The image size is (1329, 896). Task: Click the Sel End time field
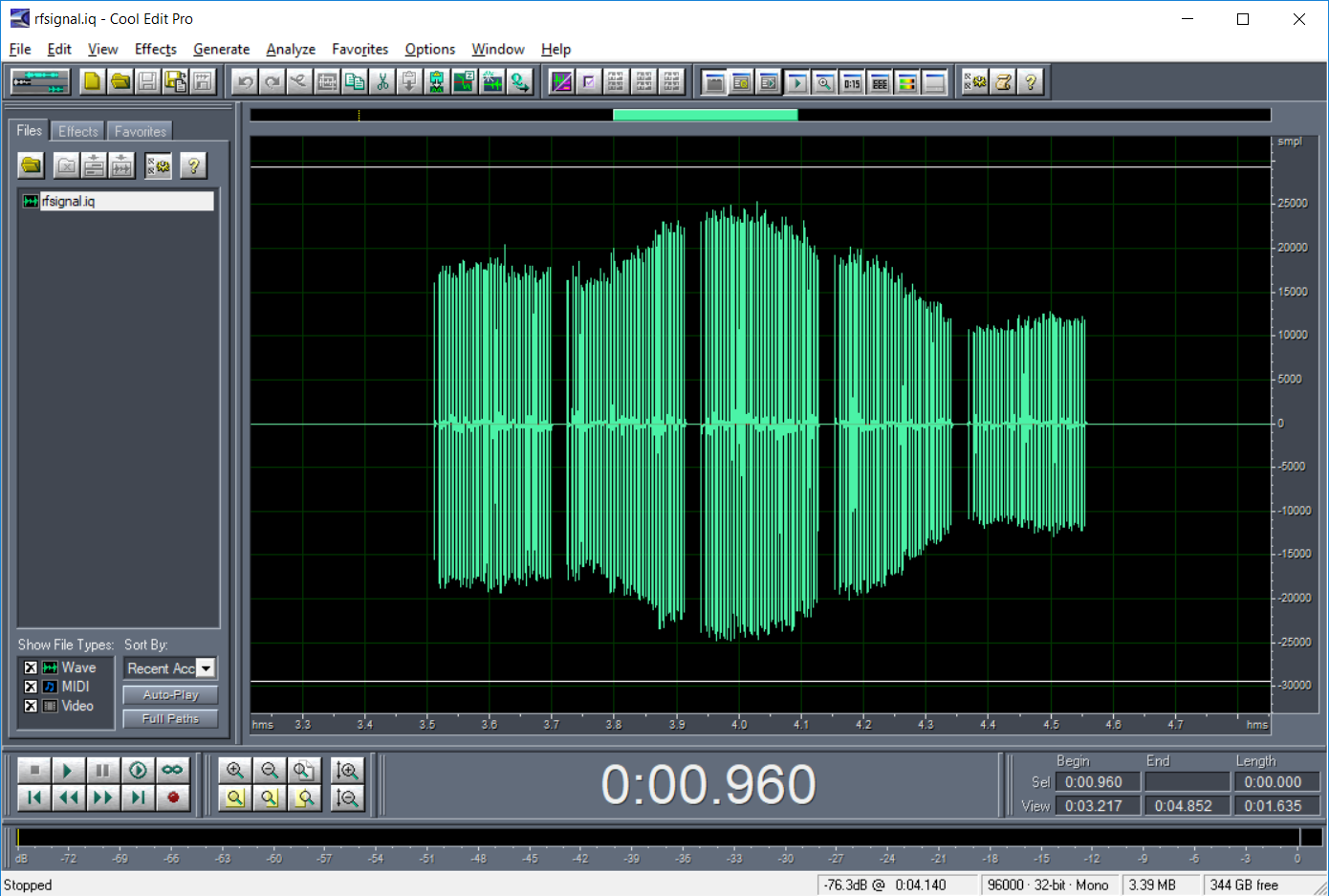point(1187,782)
